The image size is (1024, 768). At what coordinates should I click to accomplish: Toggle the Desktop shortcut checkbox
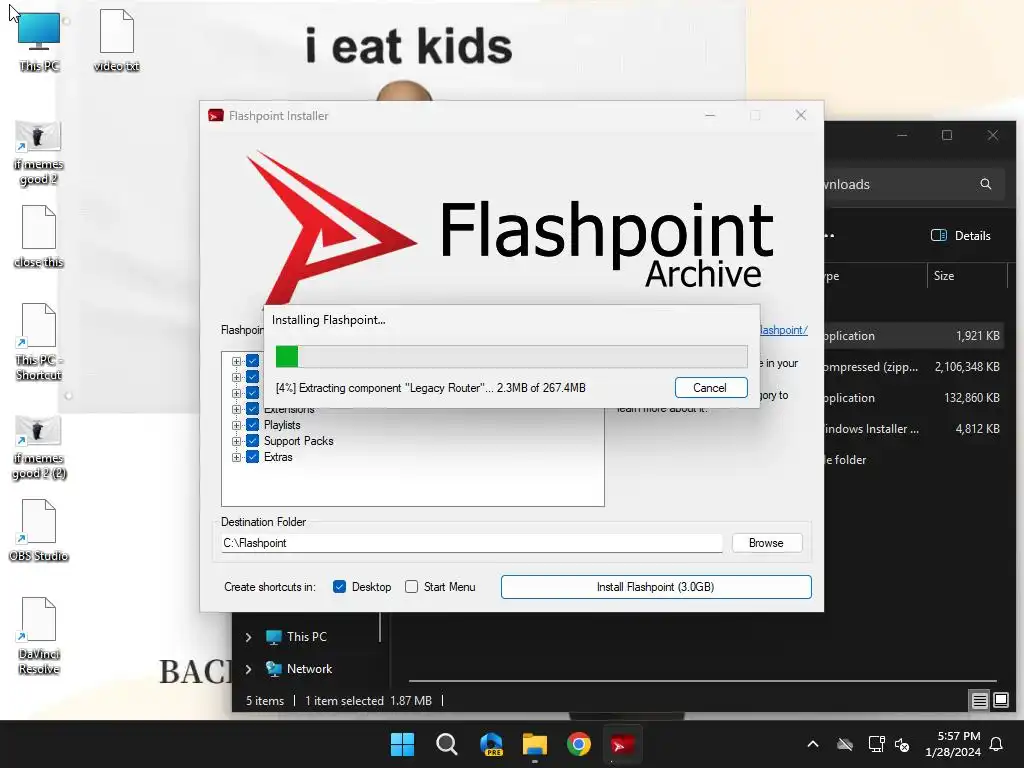pos(339,586)
